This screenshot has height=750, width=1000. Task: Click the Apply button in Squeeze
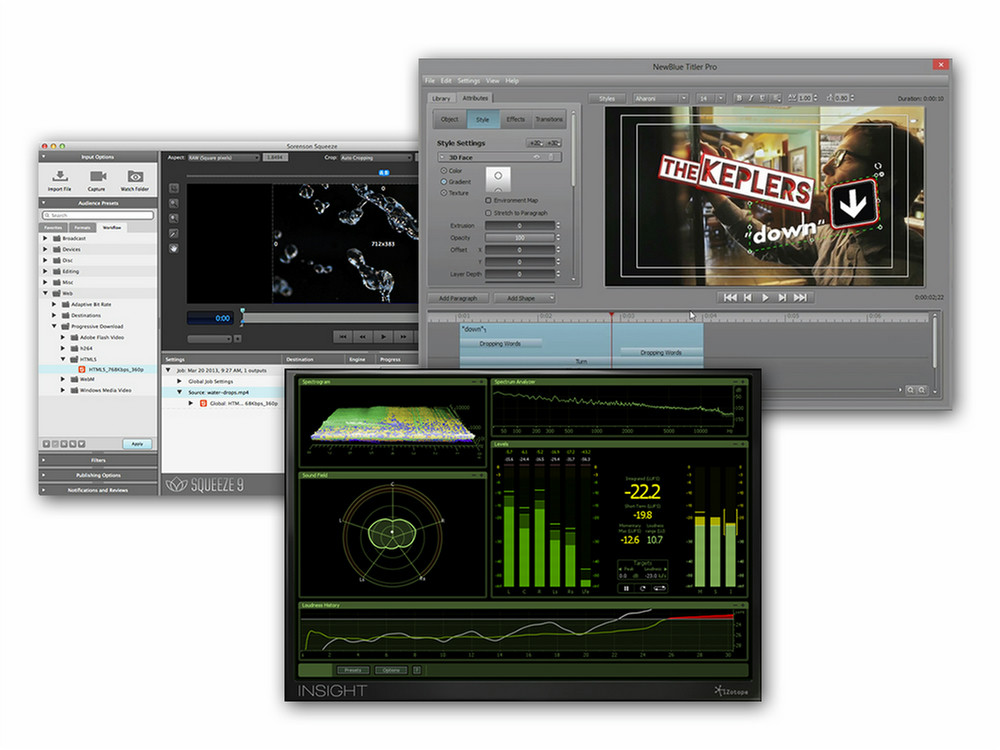point(137,443)
